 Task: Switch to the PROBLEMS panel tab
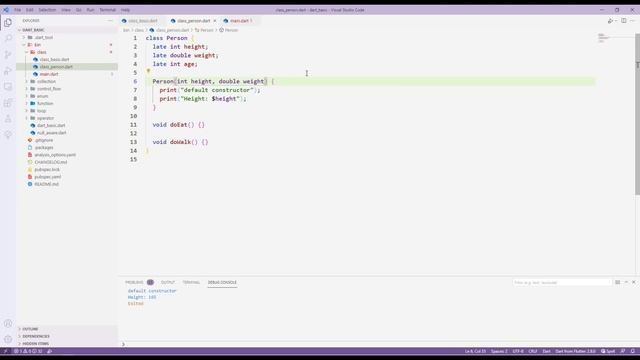point(134,282)
